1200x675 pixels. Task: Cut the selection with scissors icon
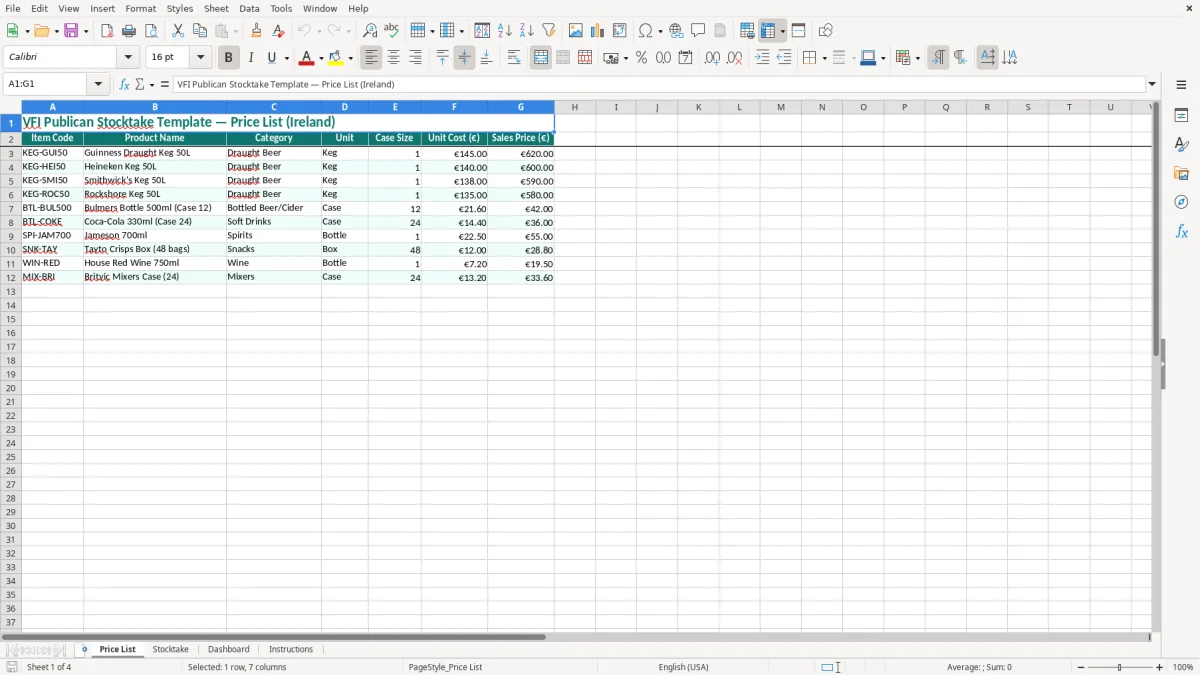pyautogui.click(x=178, y=31)
